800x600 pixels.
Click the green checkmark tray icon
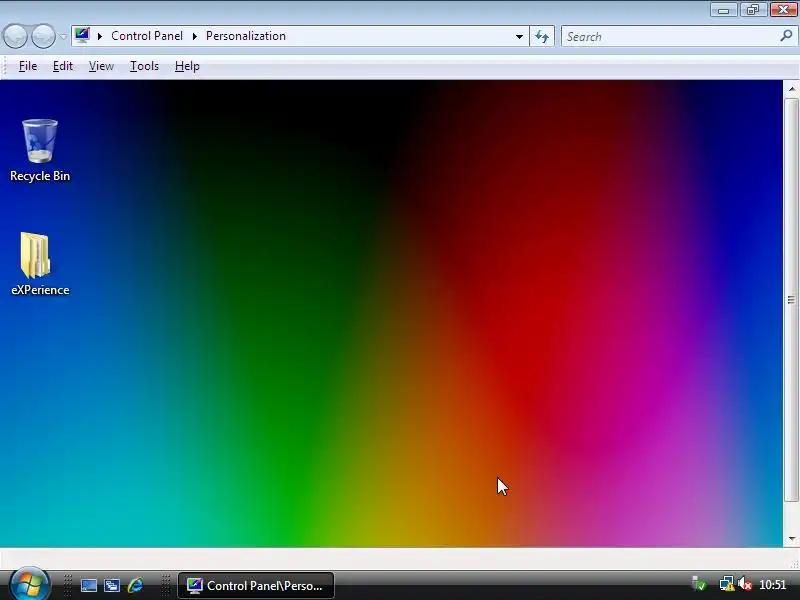[x=699, y=584]
